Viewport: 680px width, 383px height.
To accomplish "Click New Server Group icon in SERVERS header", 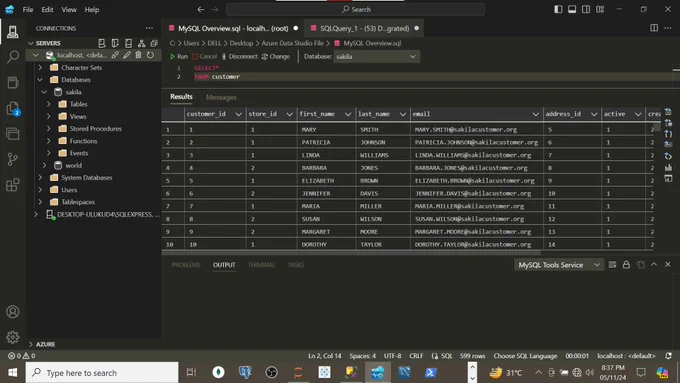I will (x=115, y=43).
